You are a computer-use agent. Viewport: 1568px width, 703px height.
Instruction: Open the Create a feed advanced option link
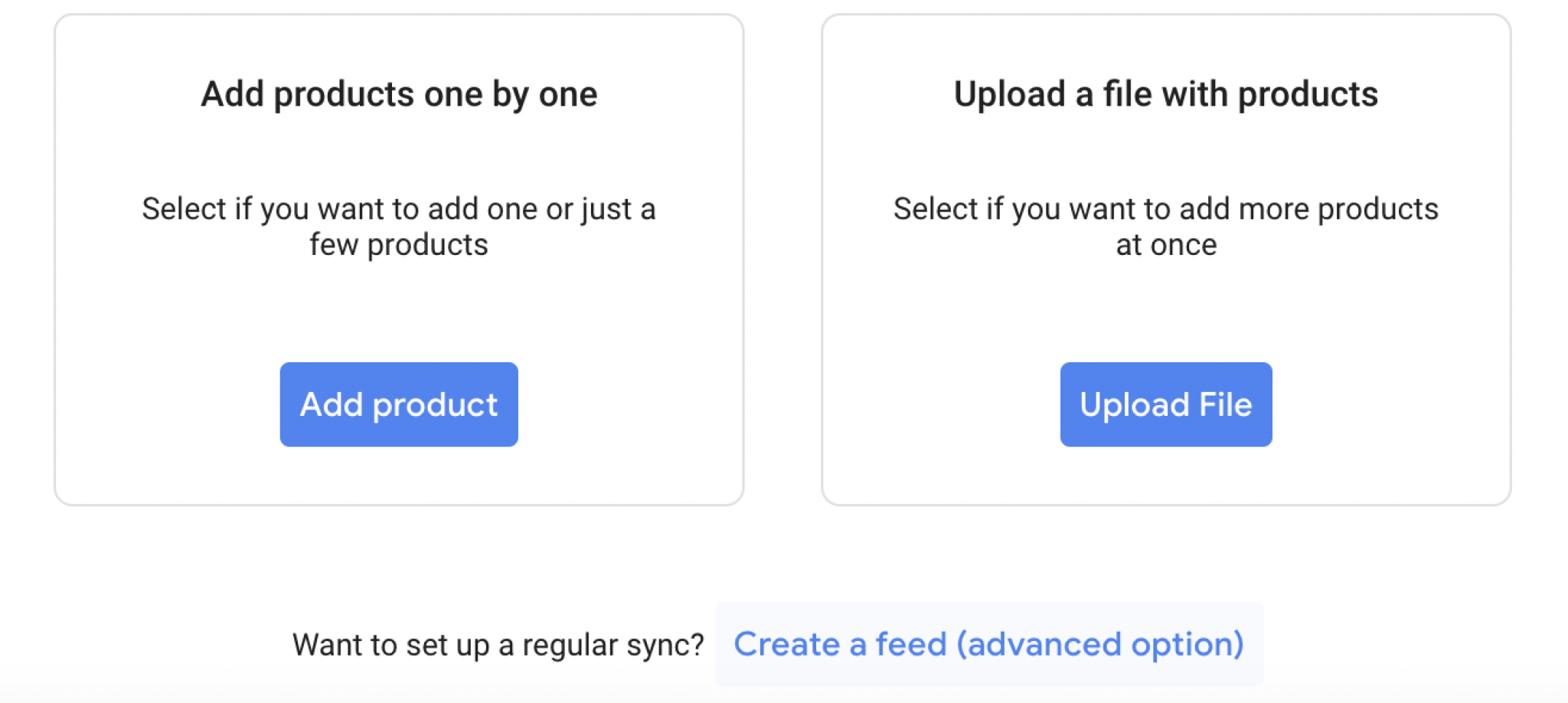(x=988, y=644)
